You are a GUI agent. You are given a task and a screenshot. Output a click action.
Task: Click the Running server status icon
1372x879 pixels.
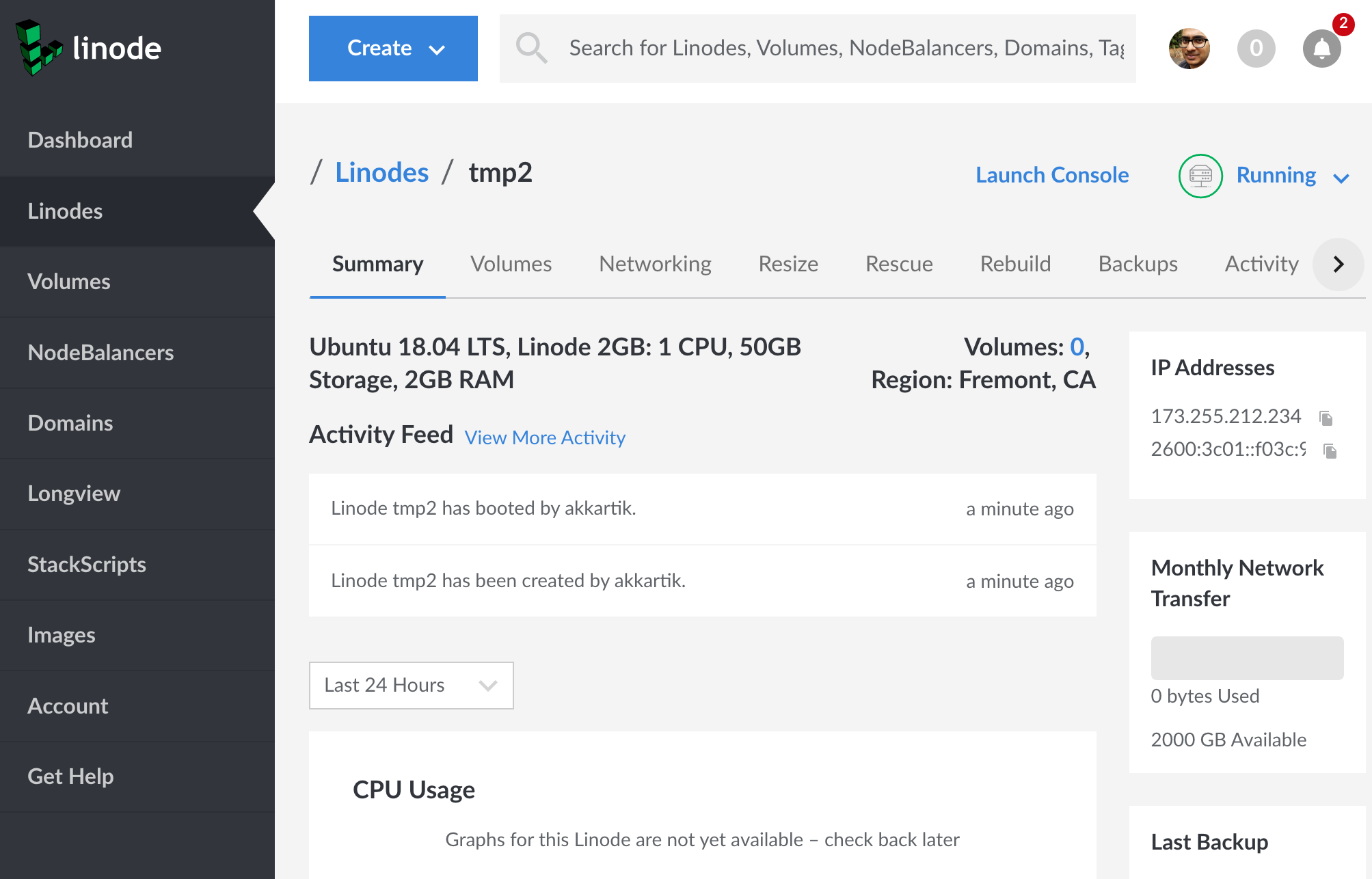[x=1200, y=176]
